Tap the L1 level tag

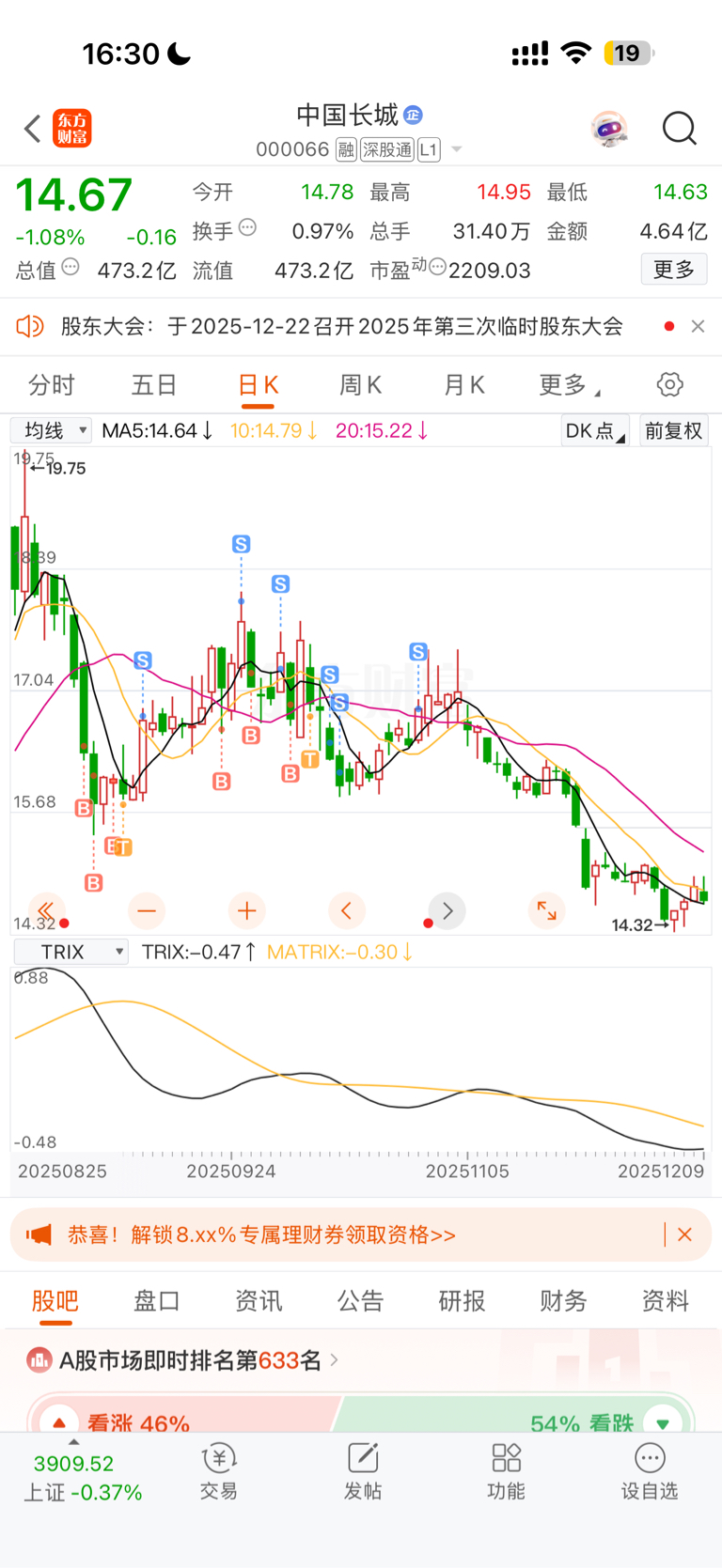(x=429, y=149)
